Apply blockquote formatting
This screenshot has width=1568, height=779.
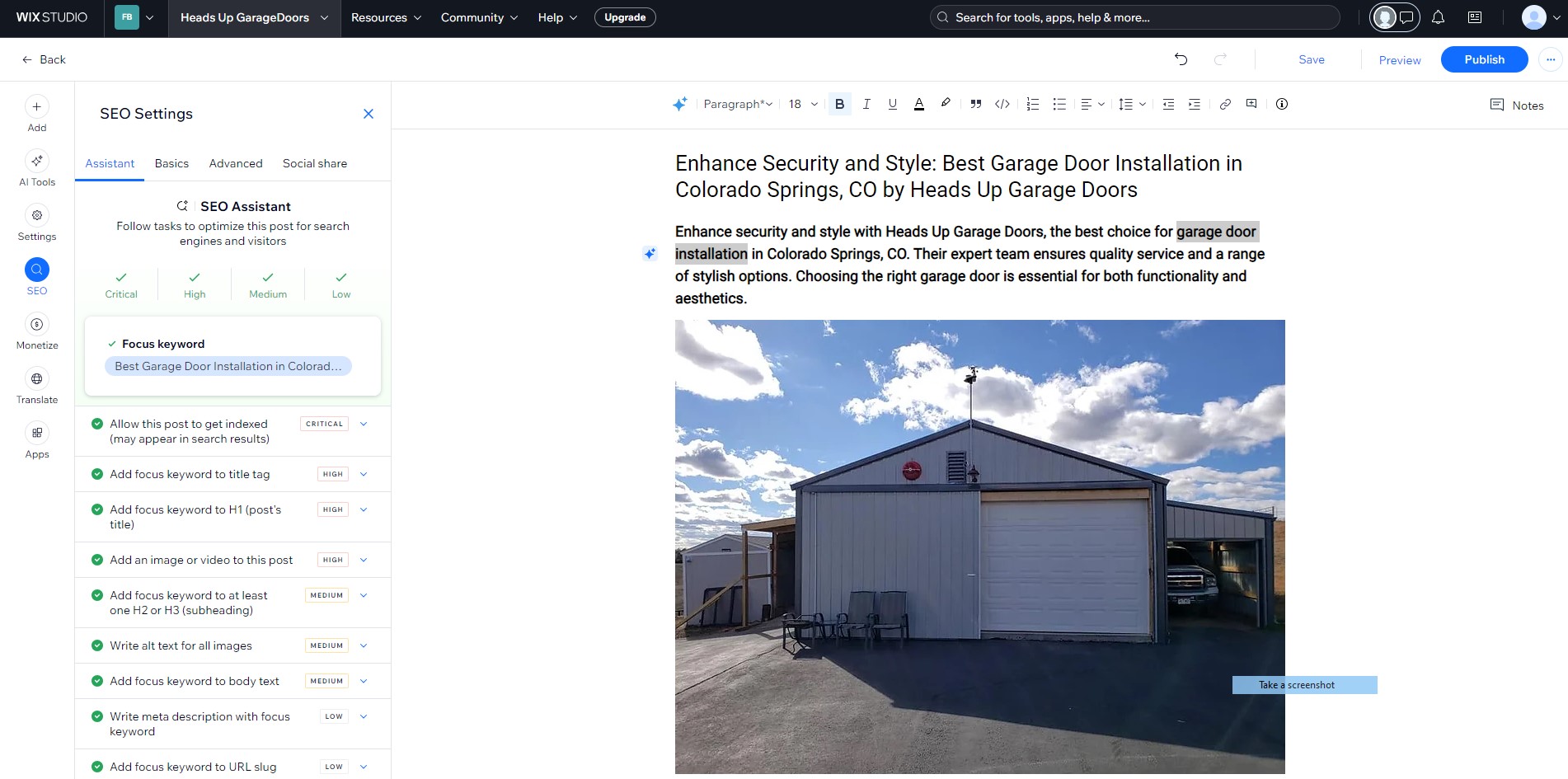point(975,105)
